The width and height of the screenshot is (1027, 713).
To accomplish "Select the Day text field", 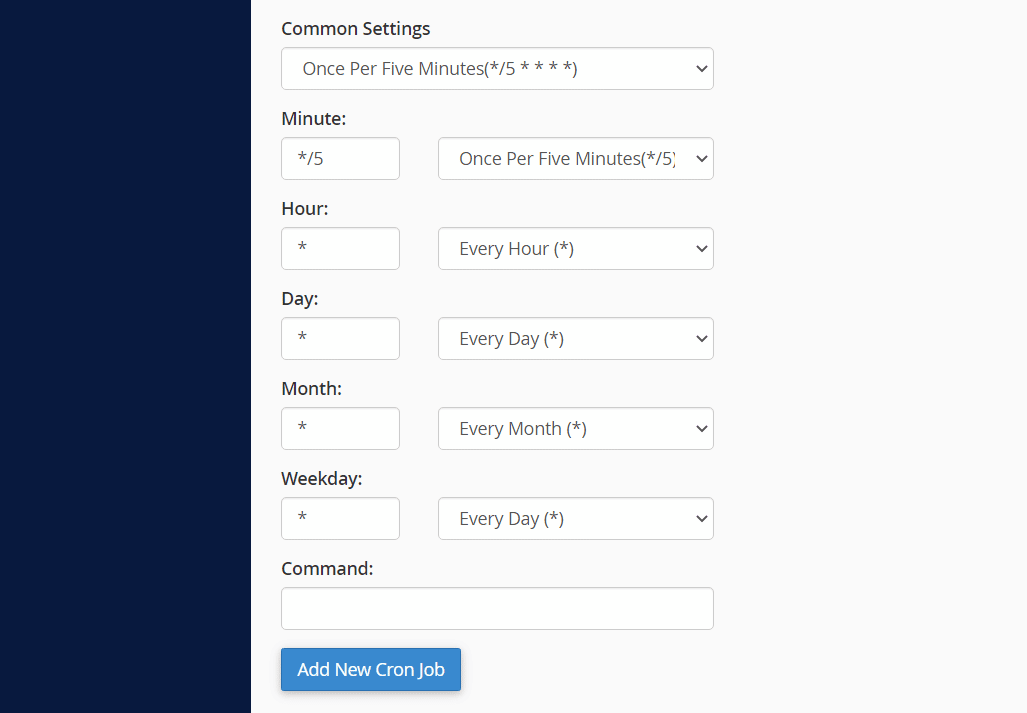I will [340, 339].
